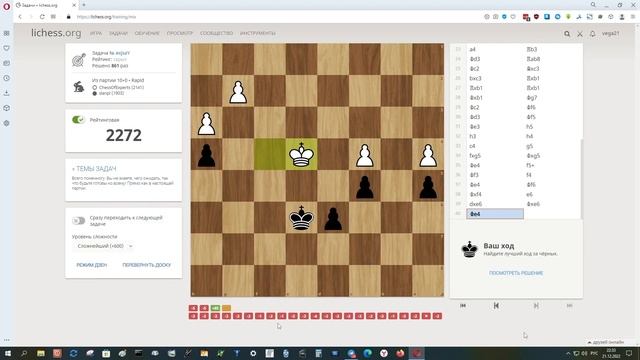
Task: Open the ПРОСМОТР menu
Action: coord(180,33)
